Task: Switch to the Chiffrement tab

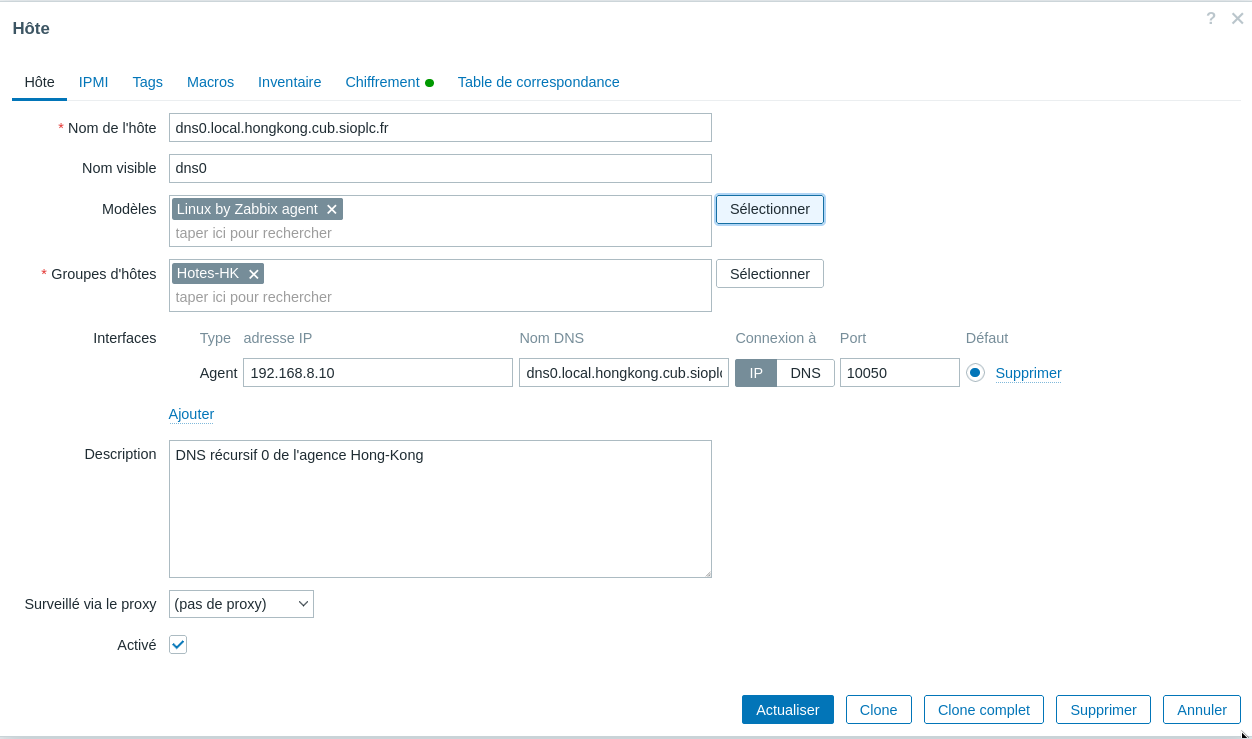Action: tap(382, 82)
